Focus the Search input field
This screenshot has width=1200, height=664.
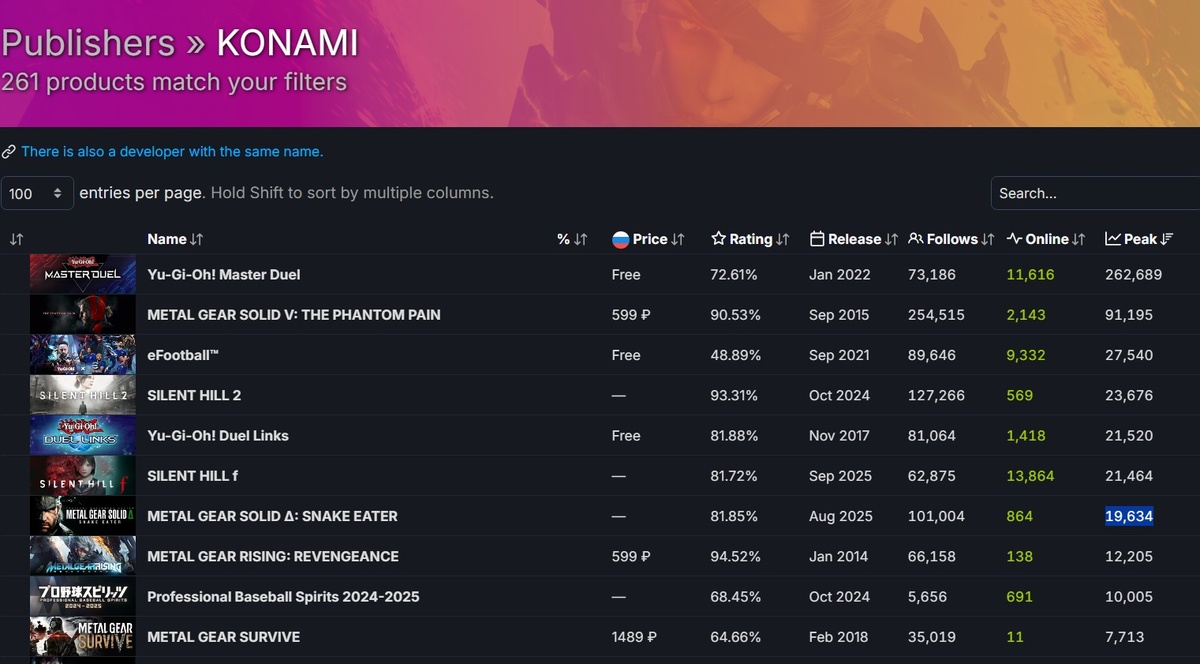click(x=1095, y=193)
